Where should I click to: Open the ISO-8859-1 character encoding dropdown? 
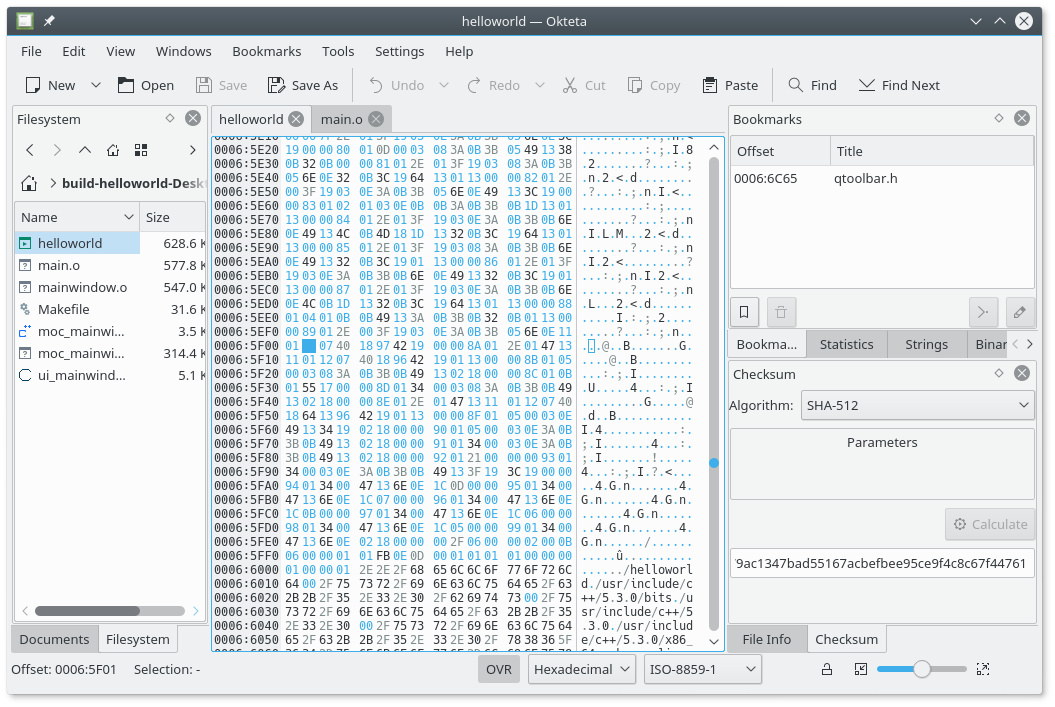pyautogui.click(x=701, y=669)
